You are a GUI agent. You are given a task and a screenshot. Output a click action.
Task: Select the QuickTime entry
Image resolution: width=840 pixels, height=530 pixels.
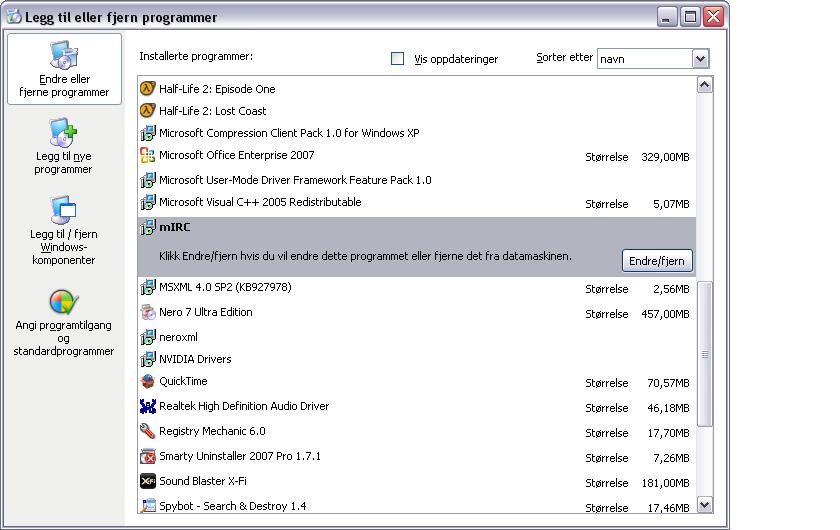click(417, 382)
